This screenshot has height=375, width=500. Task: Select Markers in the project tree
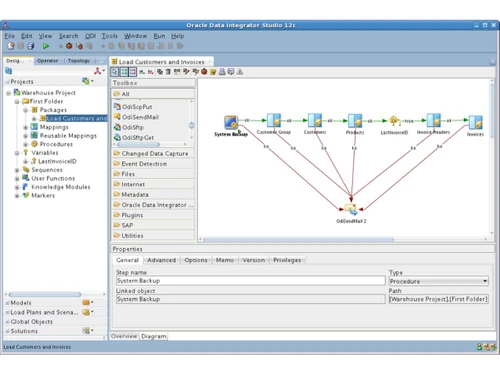point(43,195)
